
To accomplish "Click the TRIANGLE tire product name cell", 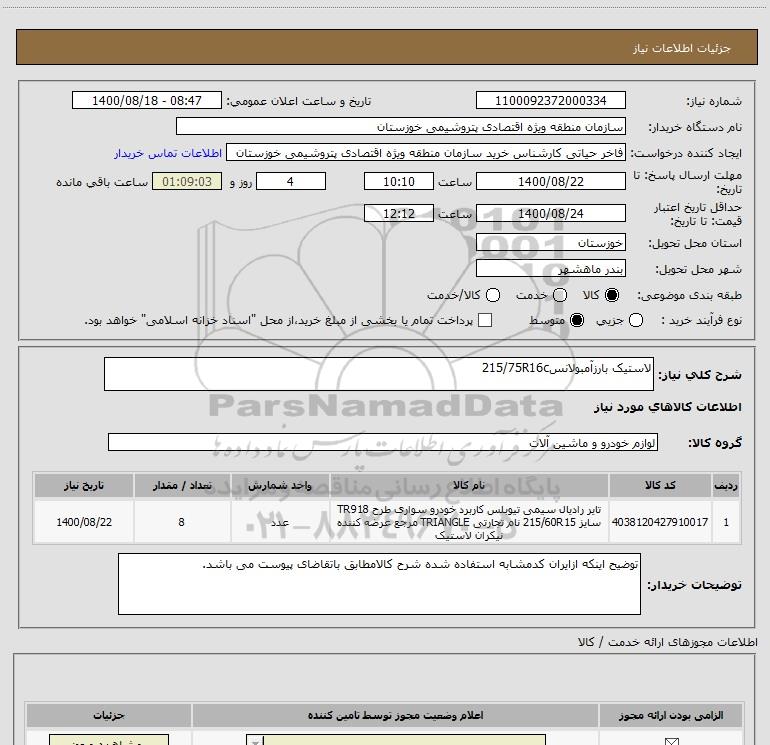I will click(469, 522).
